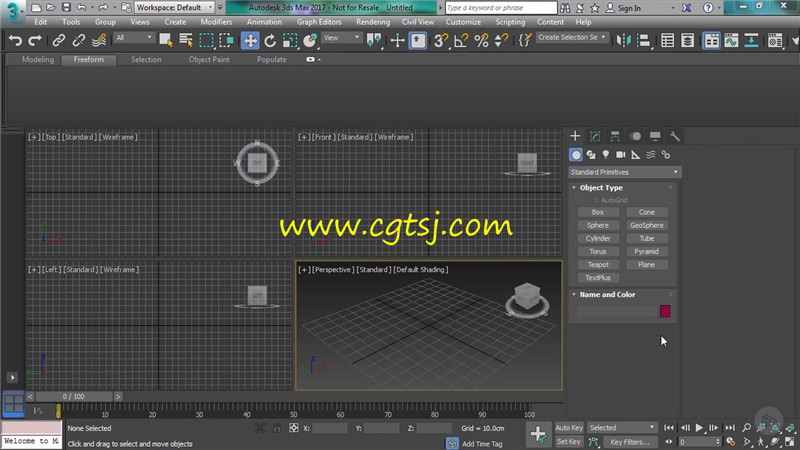This screenshot has width=800, height=450.
Task: Select the Helpers category icon
Action: pos(636,155)
